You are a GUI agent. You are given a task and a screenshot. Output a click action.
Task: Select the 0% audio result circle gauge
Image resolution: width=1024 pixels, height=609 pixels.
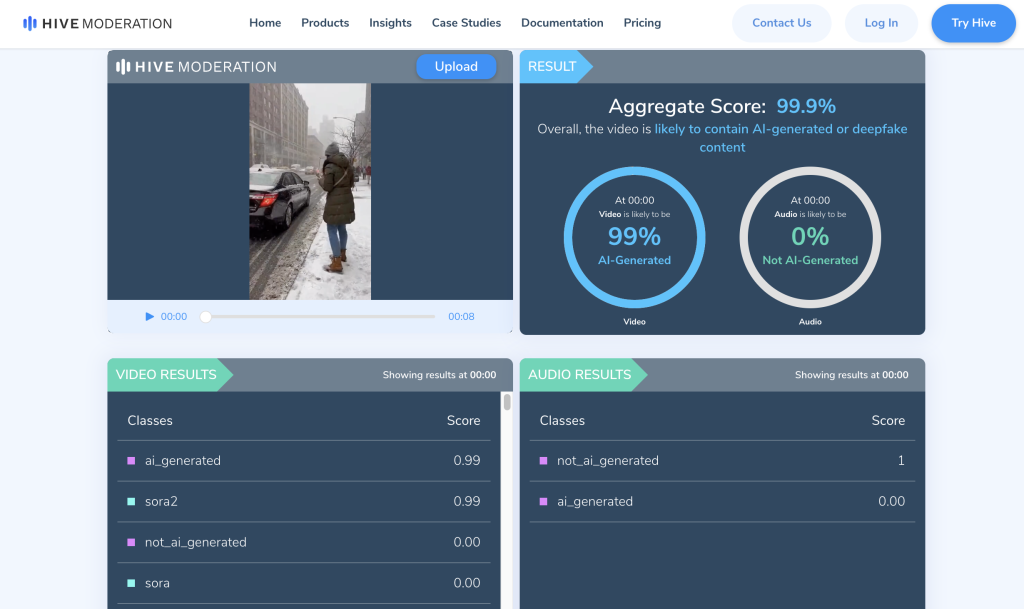[x=810, y=237]
